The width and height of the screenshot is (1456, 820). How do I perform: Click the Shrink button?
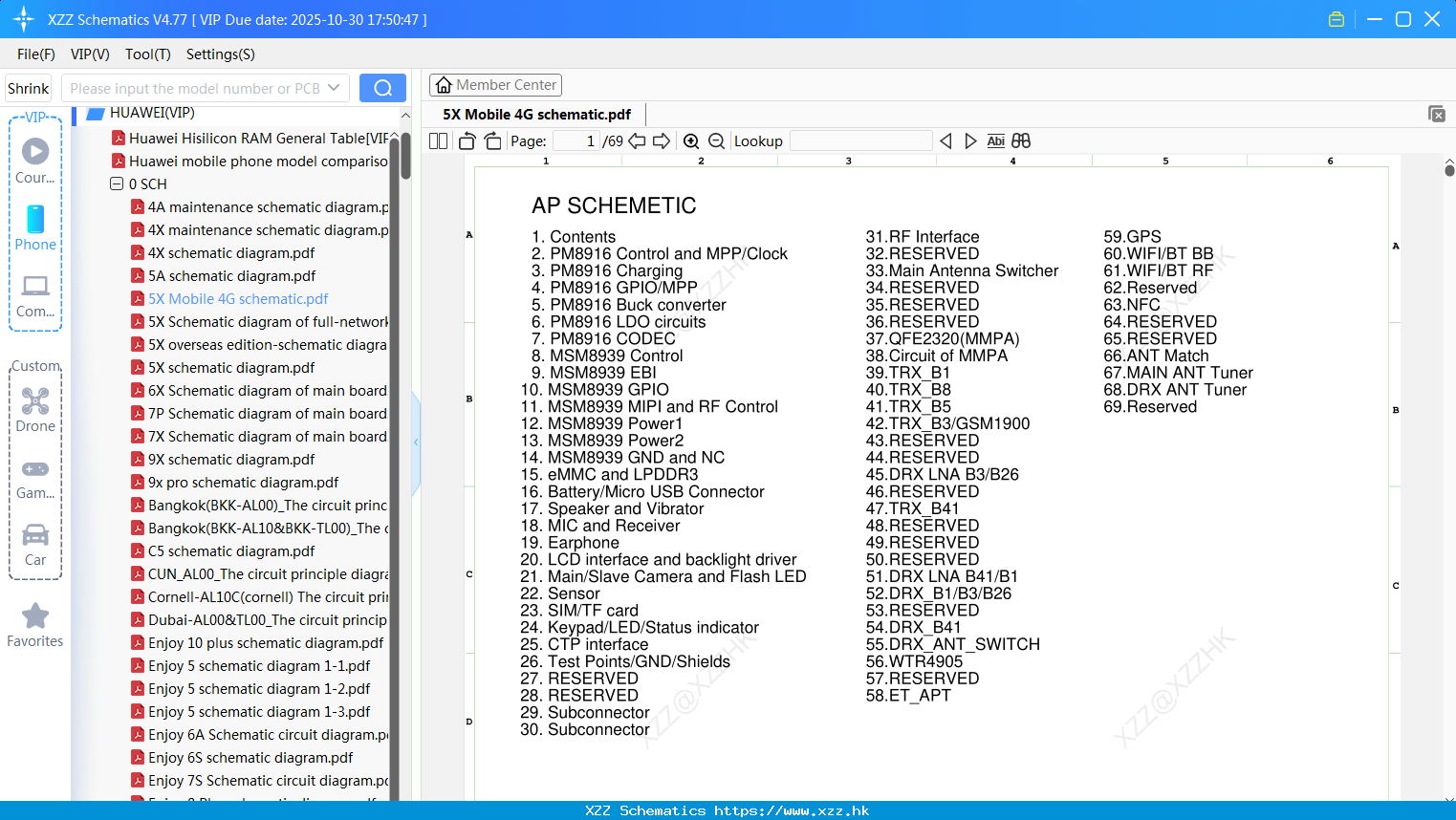tap(29, 88)
